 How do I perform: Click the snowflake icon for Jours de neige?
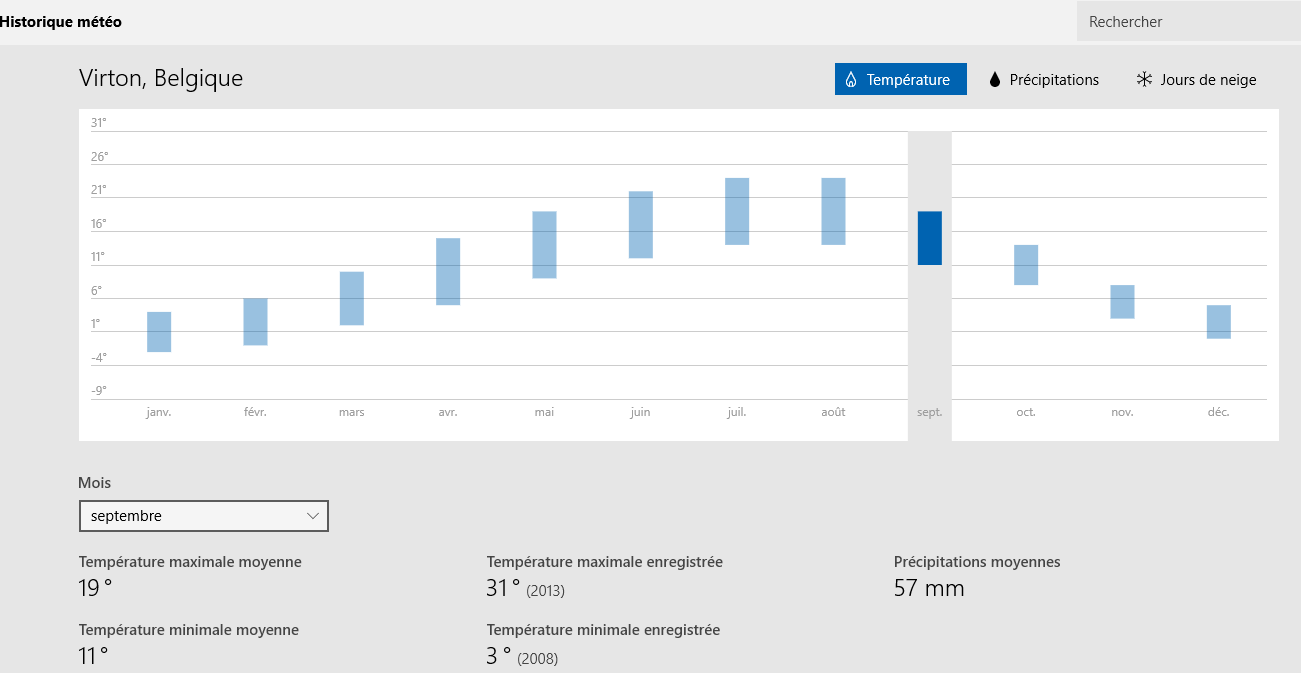pyautogui.click(x=1144, y=80)
